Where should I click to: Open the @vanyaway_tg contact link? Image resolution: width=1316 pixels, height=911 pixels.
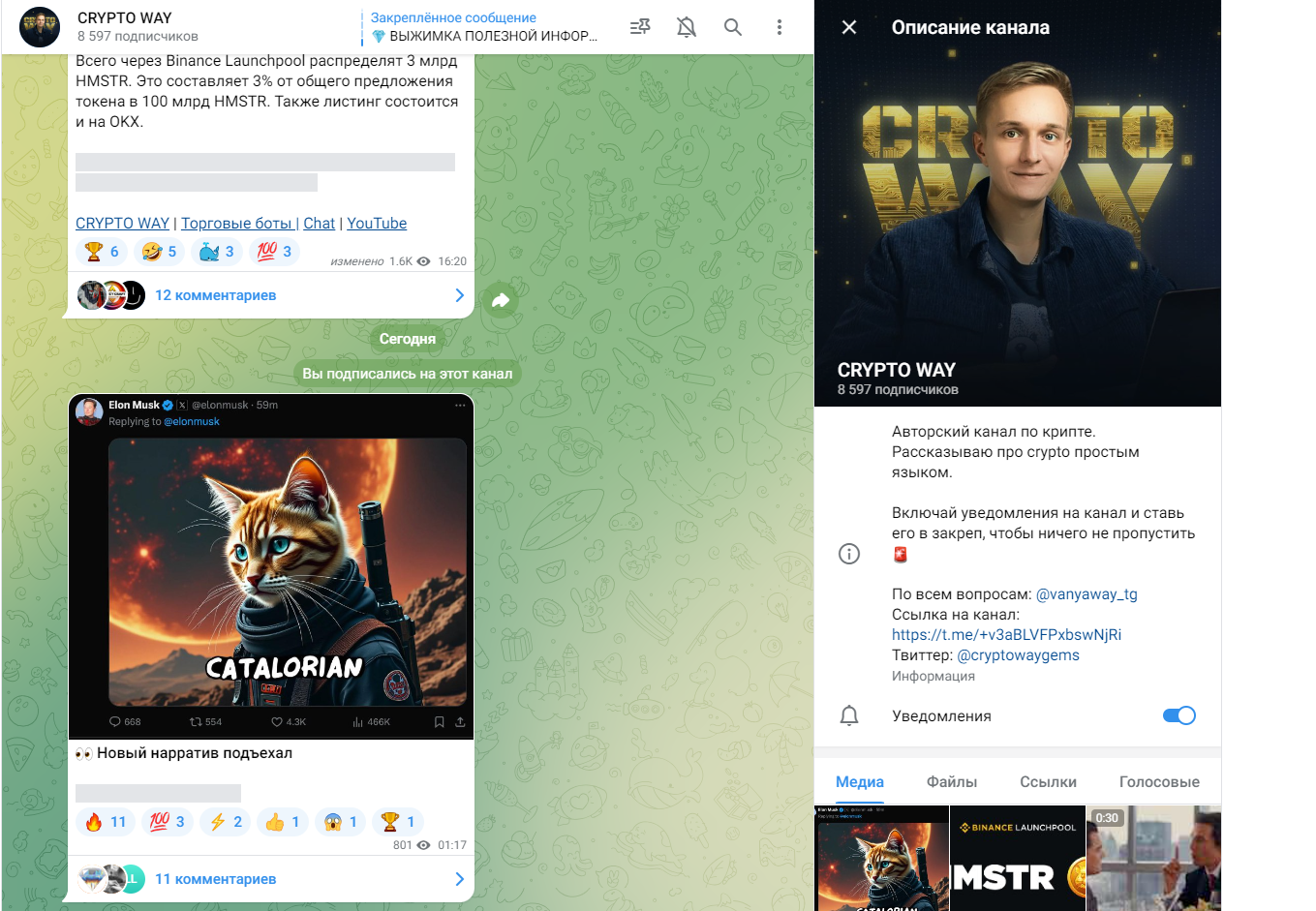point(1086,594)
